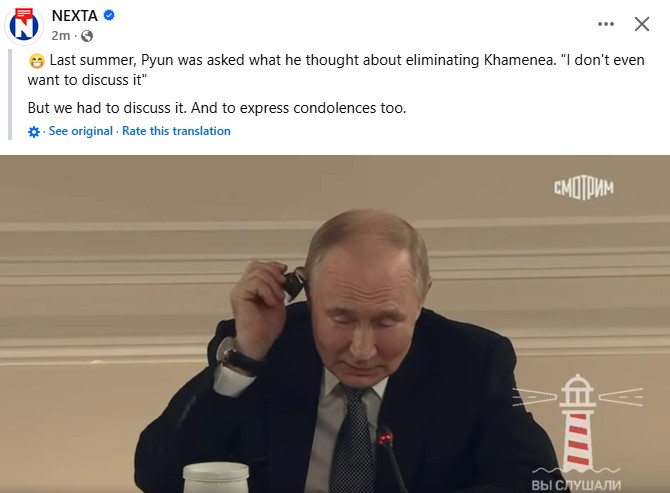Viewport: 670px width, 493px height.
Task: Click the gray translation quote bar
Action: (10, 94)
